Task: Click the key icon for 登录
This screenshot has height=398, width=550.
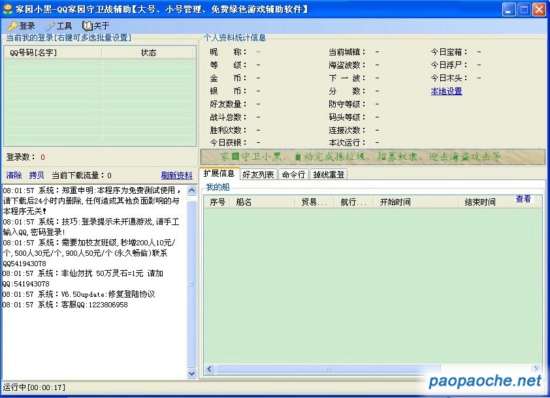Action: (x=13, y=26)
